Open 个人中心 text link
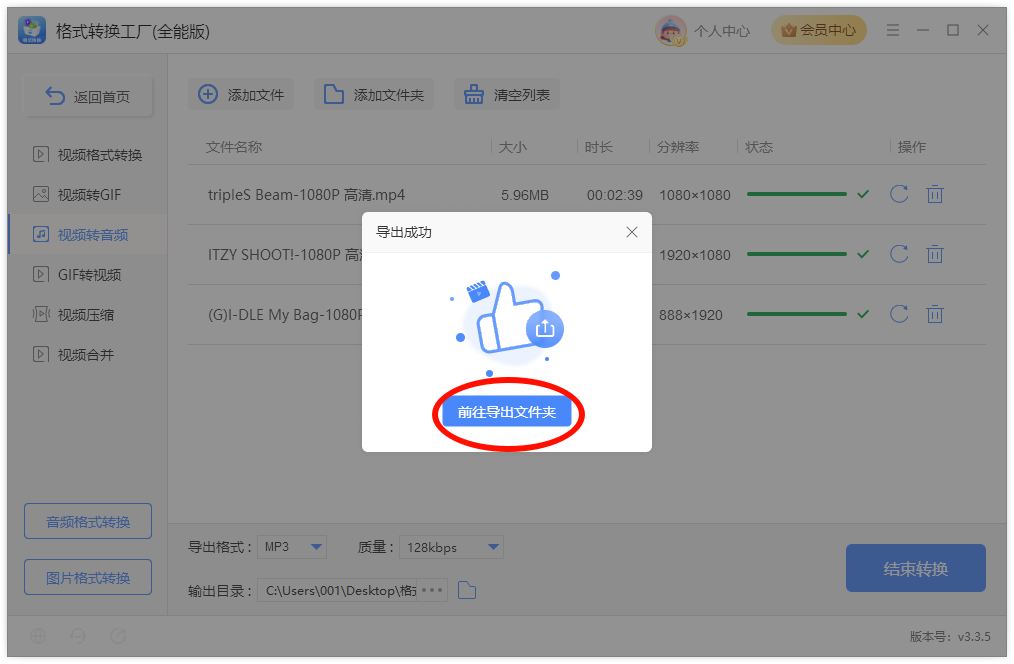This screenshot has width=1014, height=664. coord(722,31)
